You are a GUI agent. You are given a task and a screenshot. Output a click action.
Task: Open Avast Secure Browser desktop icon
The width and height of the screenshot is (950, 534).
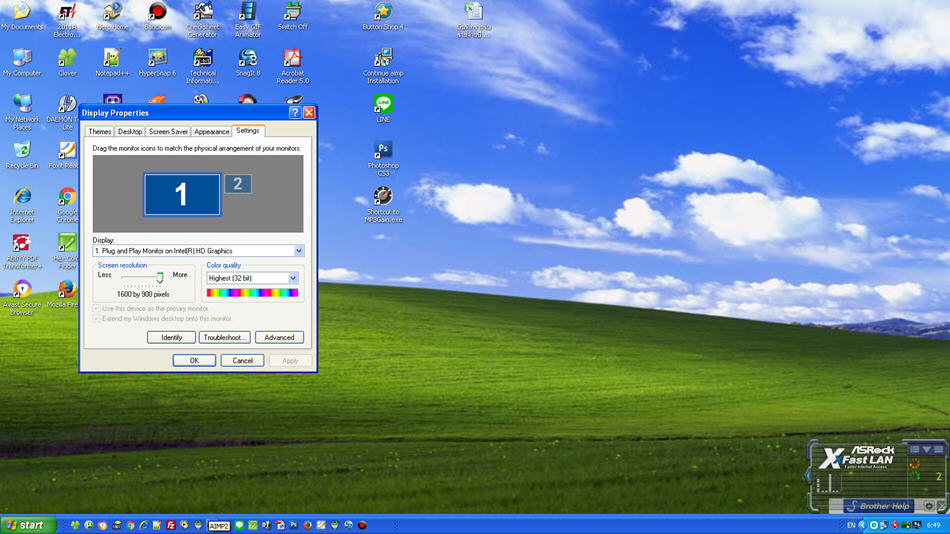22,298
